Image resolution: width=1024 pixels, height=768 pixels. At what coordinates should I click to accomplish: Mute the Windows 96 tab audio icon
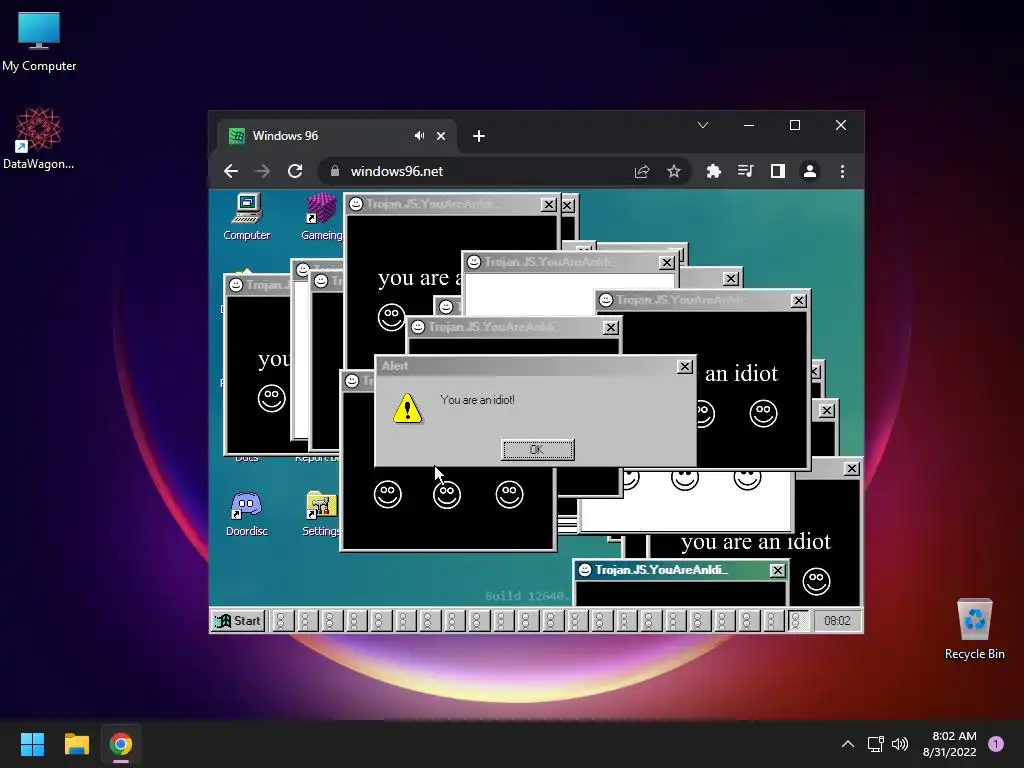click(x=419, y=136)
